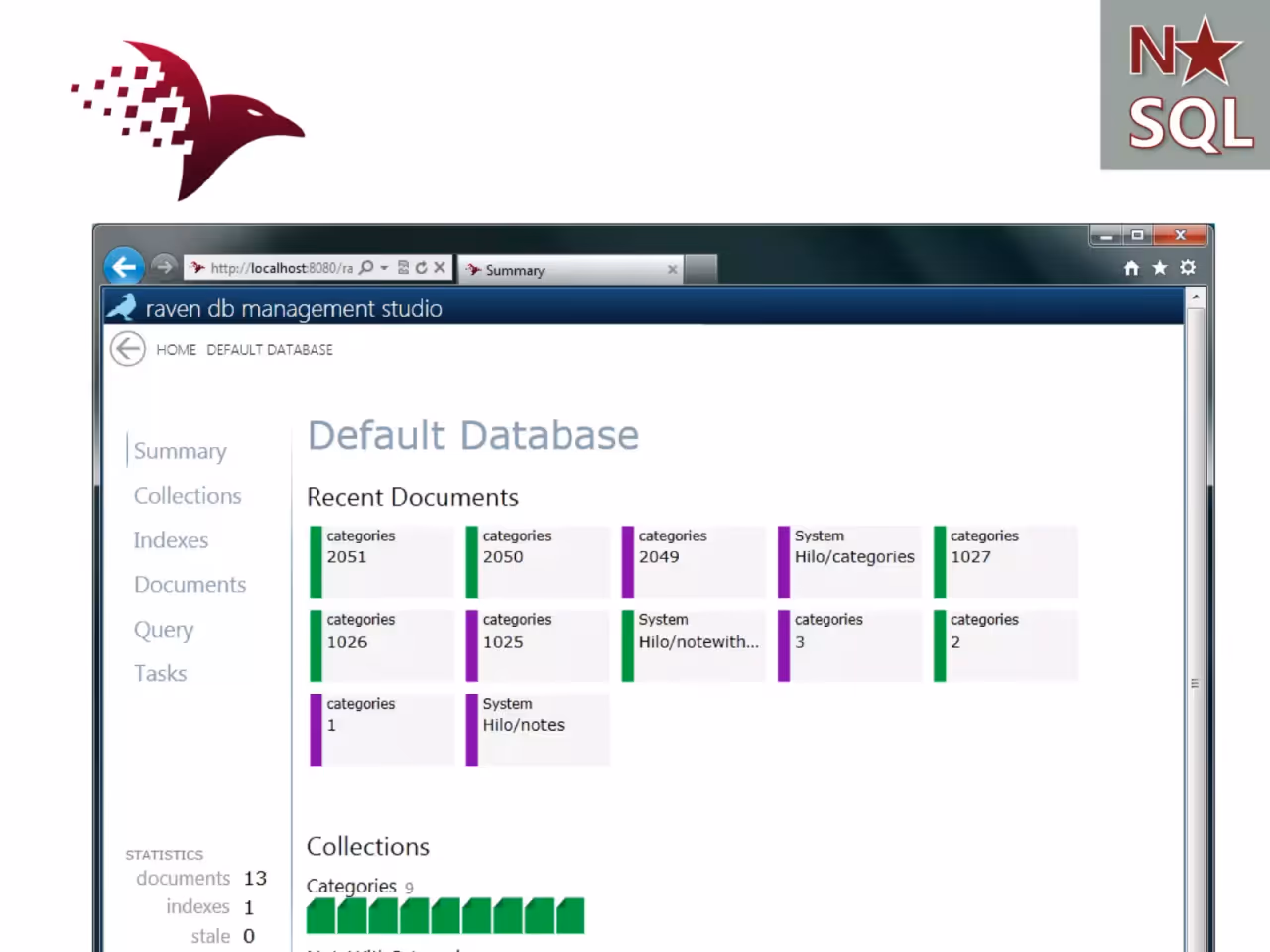Open the favorites star icon
The width and height of the screenshot is (1270, 952).
click(x=1159, y=268)
